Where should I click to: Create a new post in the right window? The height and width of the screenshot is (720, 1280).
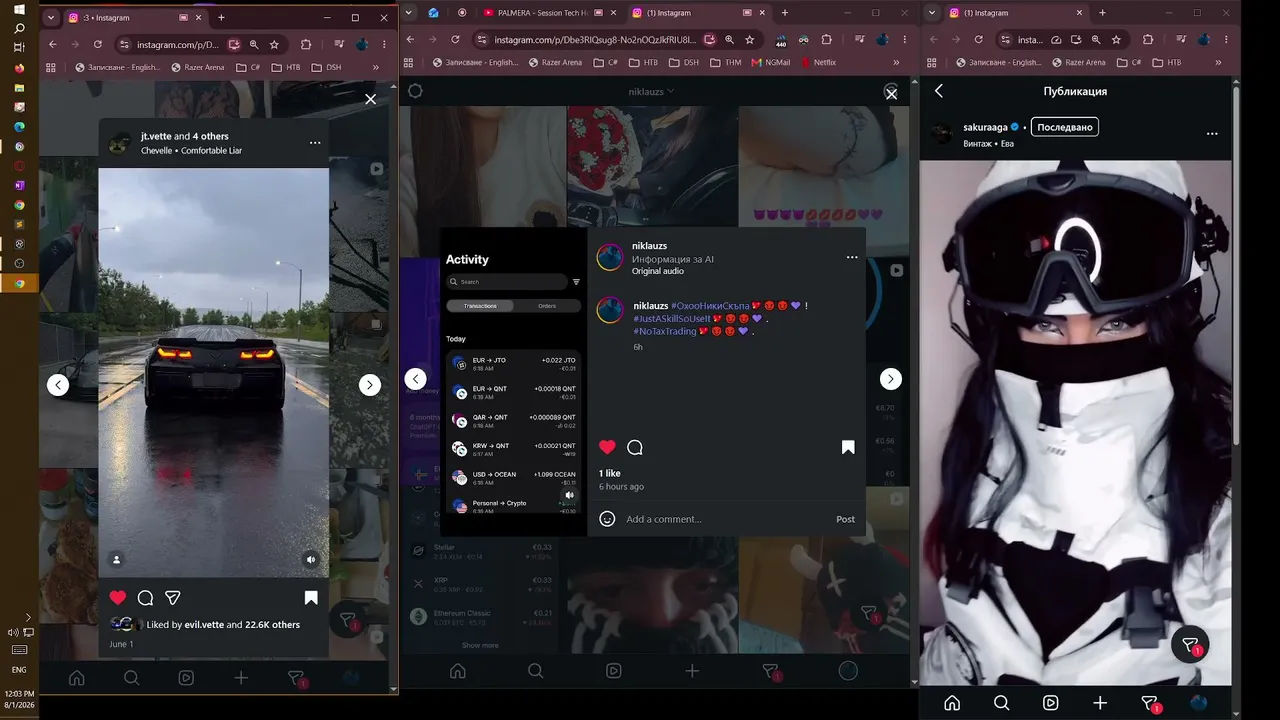[1100, 703]
